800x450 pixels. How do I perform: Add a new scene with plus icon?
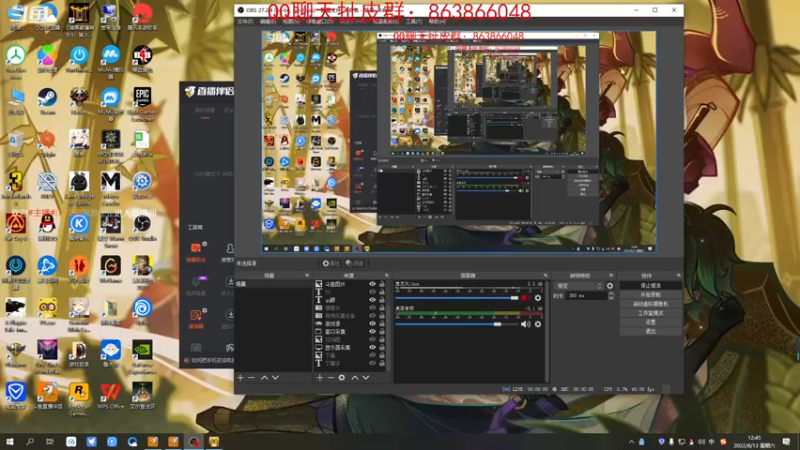click(240, 378)
